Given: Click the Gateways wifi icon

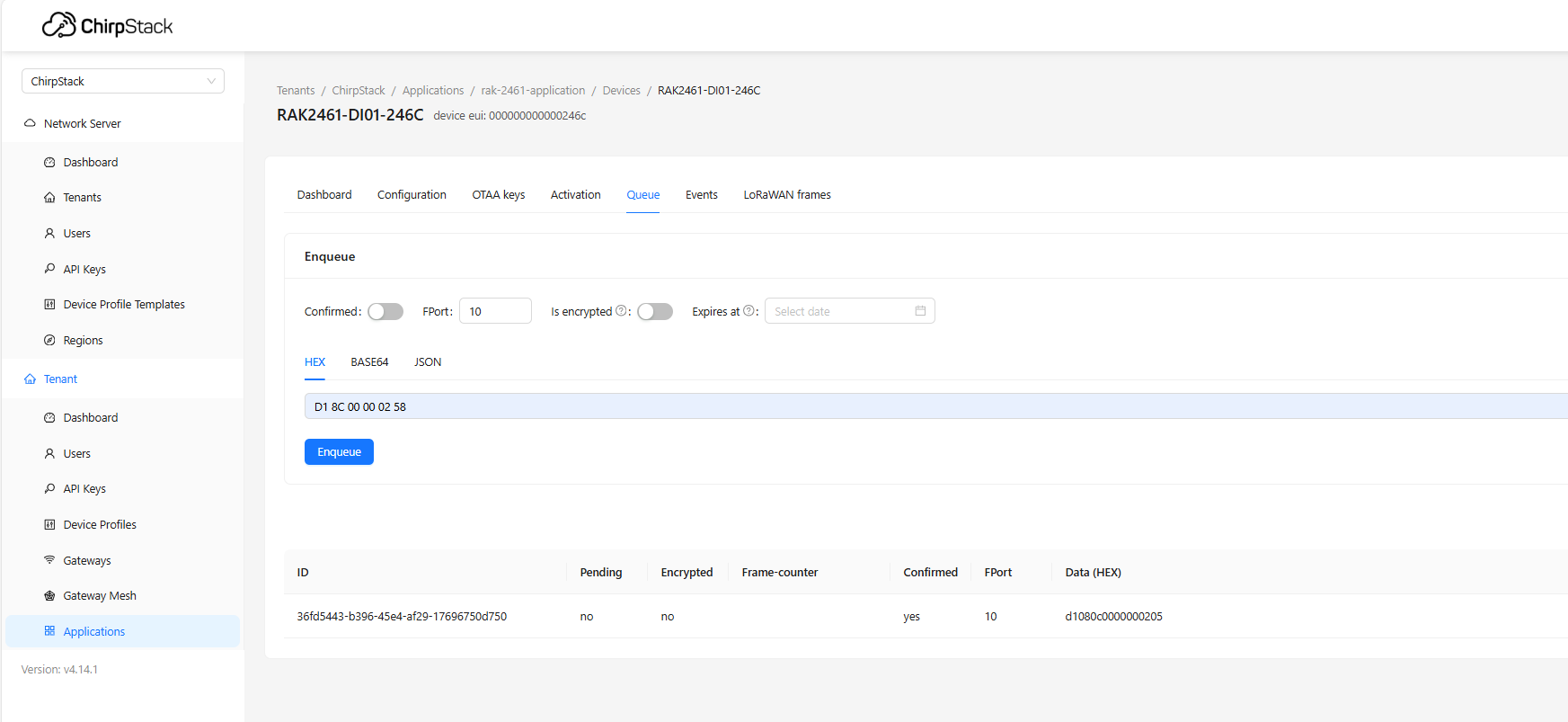Looking at the screenshot, I should pos(49,560).
